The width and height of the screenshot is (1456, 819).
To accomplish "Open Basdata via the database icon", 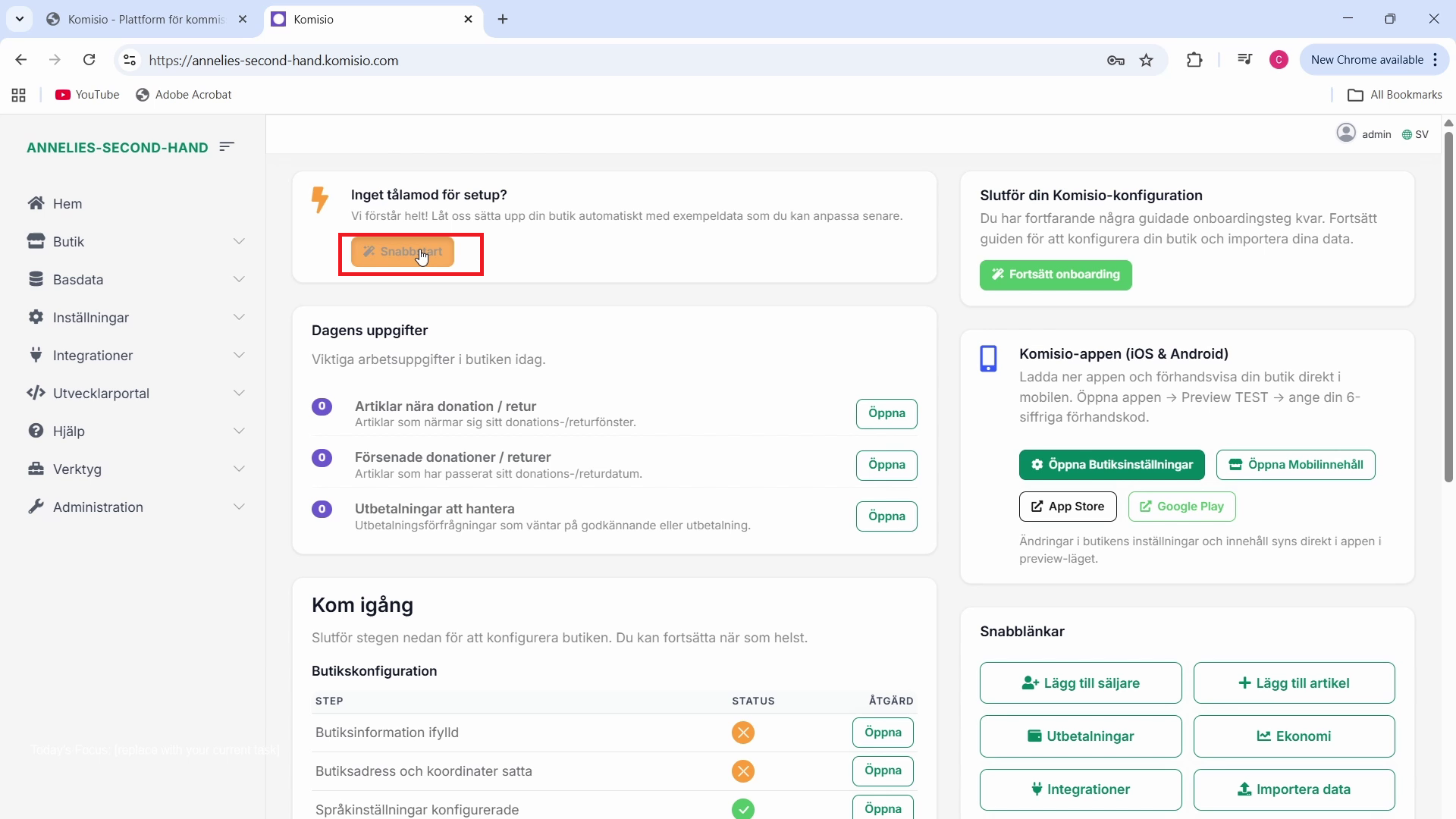I will click(x=35, y=279).
